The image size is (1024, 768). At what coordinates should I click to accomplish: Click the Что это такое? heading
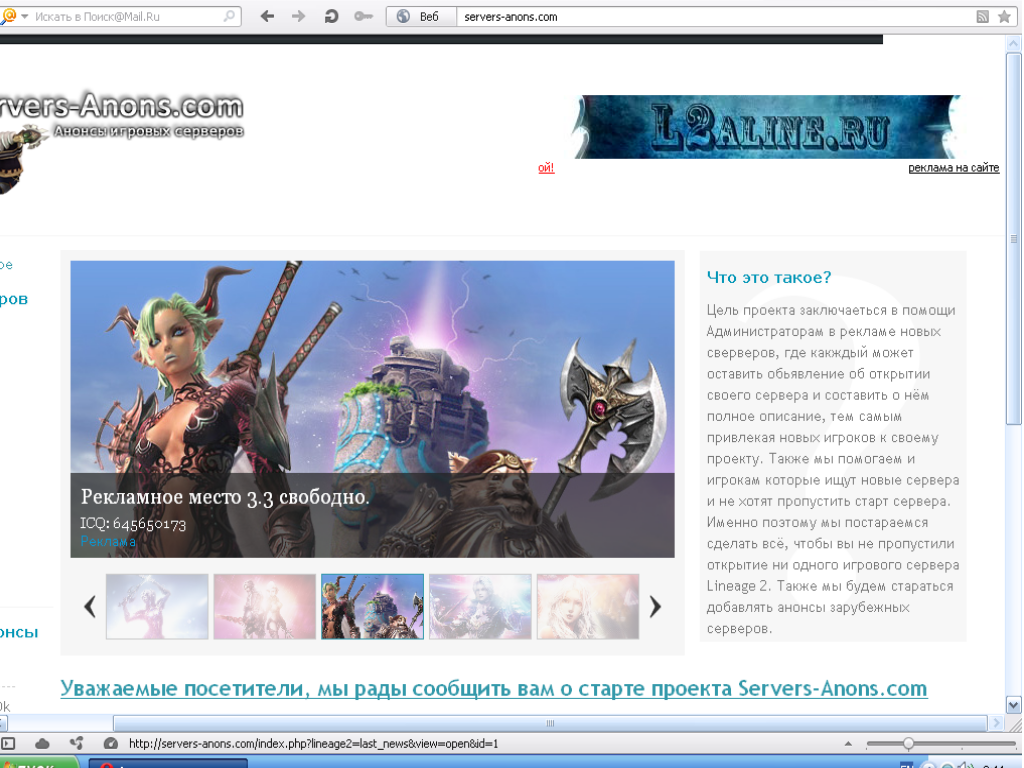click(769, 278)
